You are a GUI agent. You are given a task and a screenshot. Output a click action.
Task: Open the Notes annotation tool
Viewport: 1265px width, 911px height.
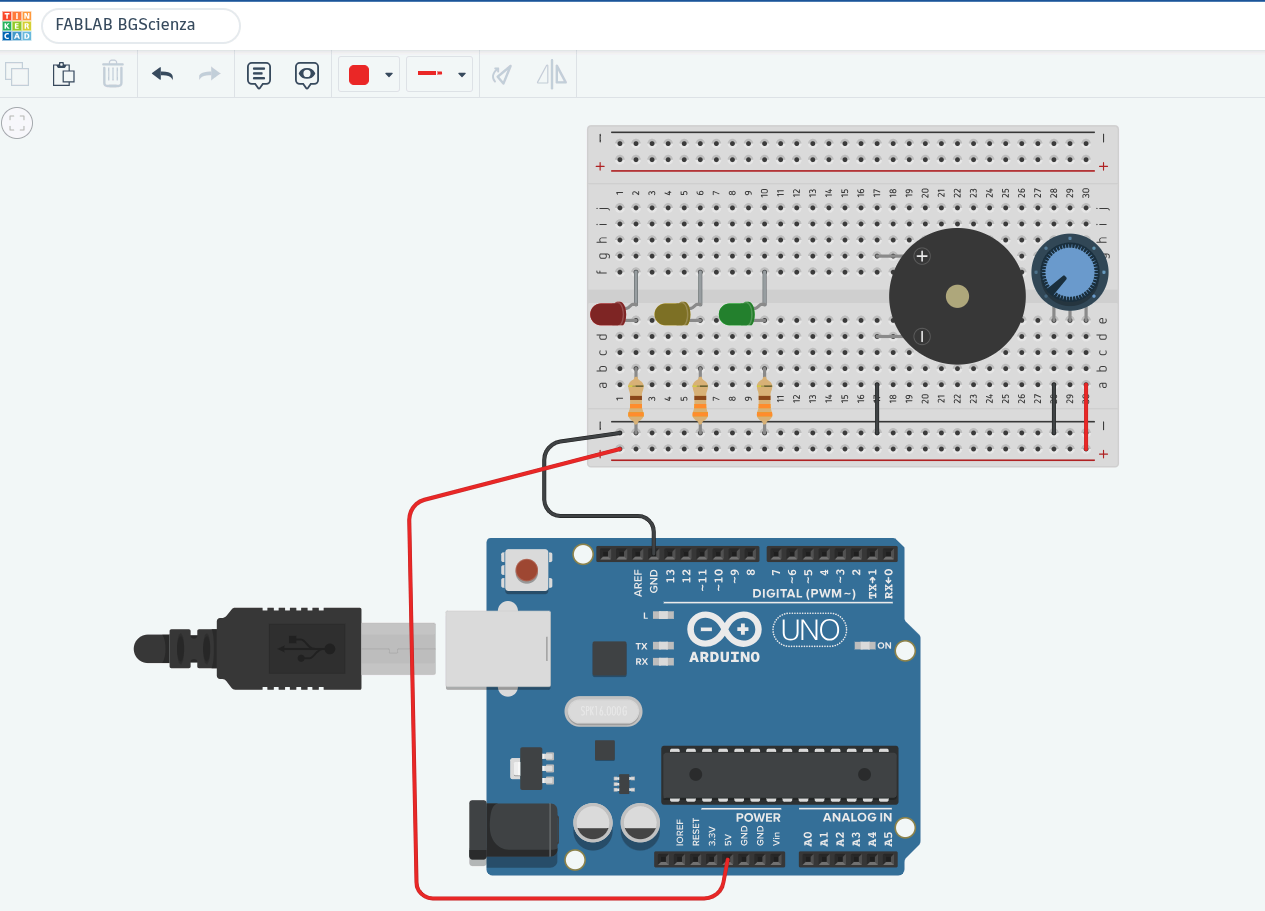click(x=259, y=75)
